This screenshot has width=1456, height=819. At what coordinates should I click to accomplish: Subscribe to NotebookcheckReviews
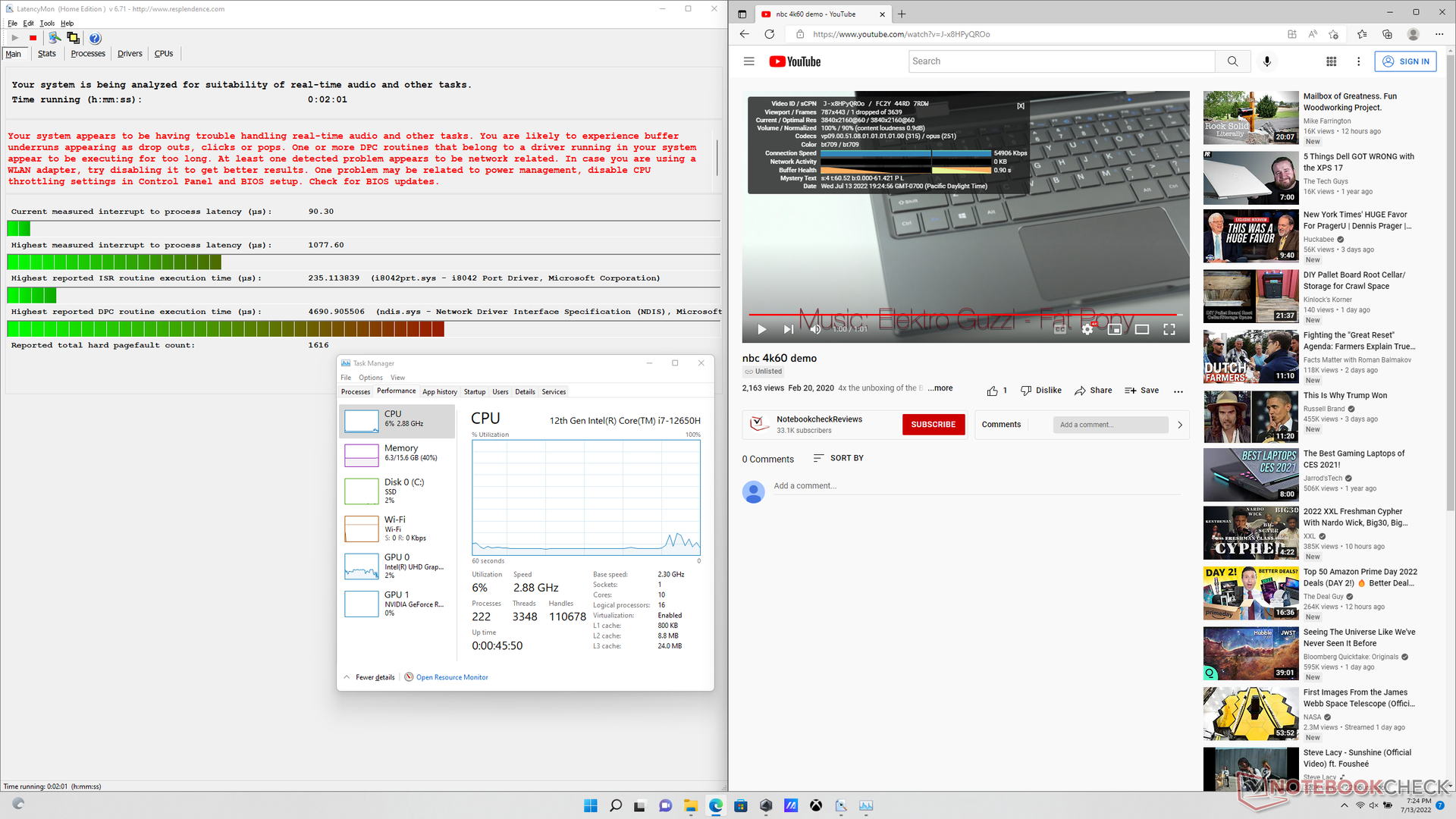(933, 425)
